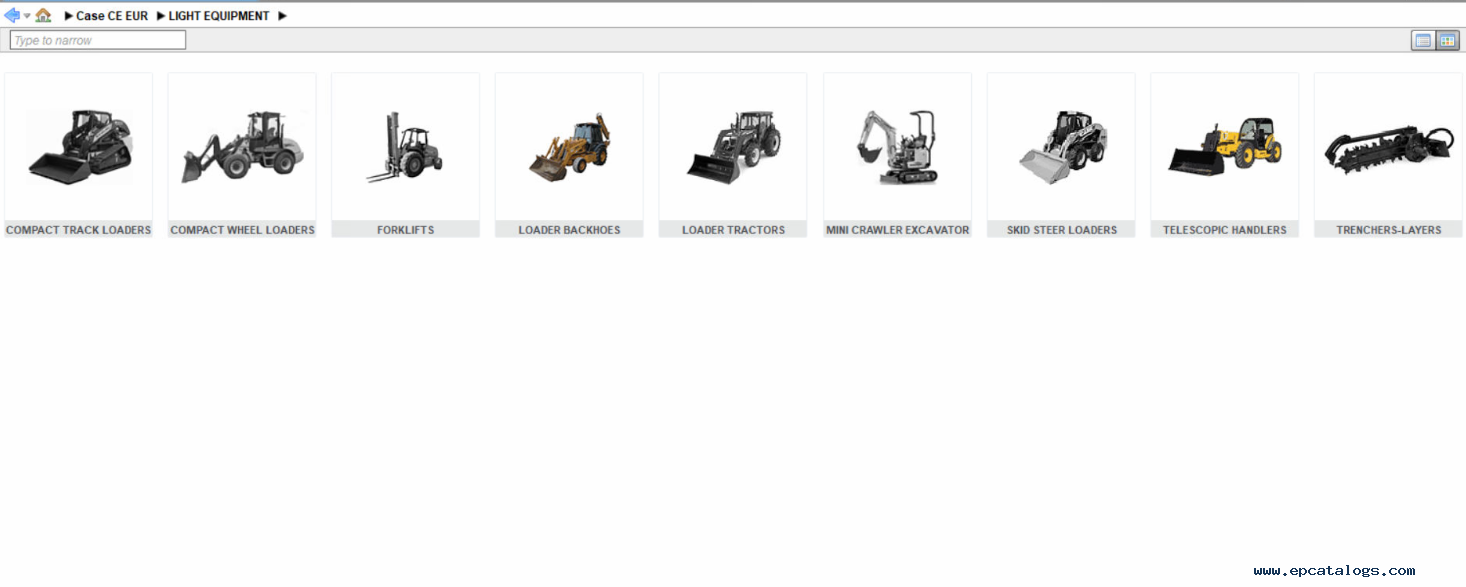Select the FORKLIFTS label
The height and width of the screenshot is (587, 1466).
(x=406, y=230)
